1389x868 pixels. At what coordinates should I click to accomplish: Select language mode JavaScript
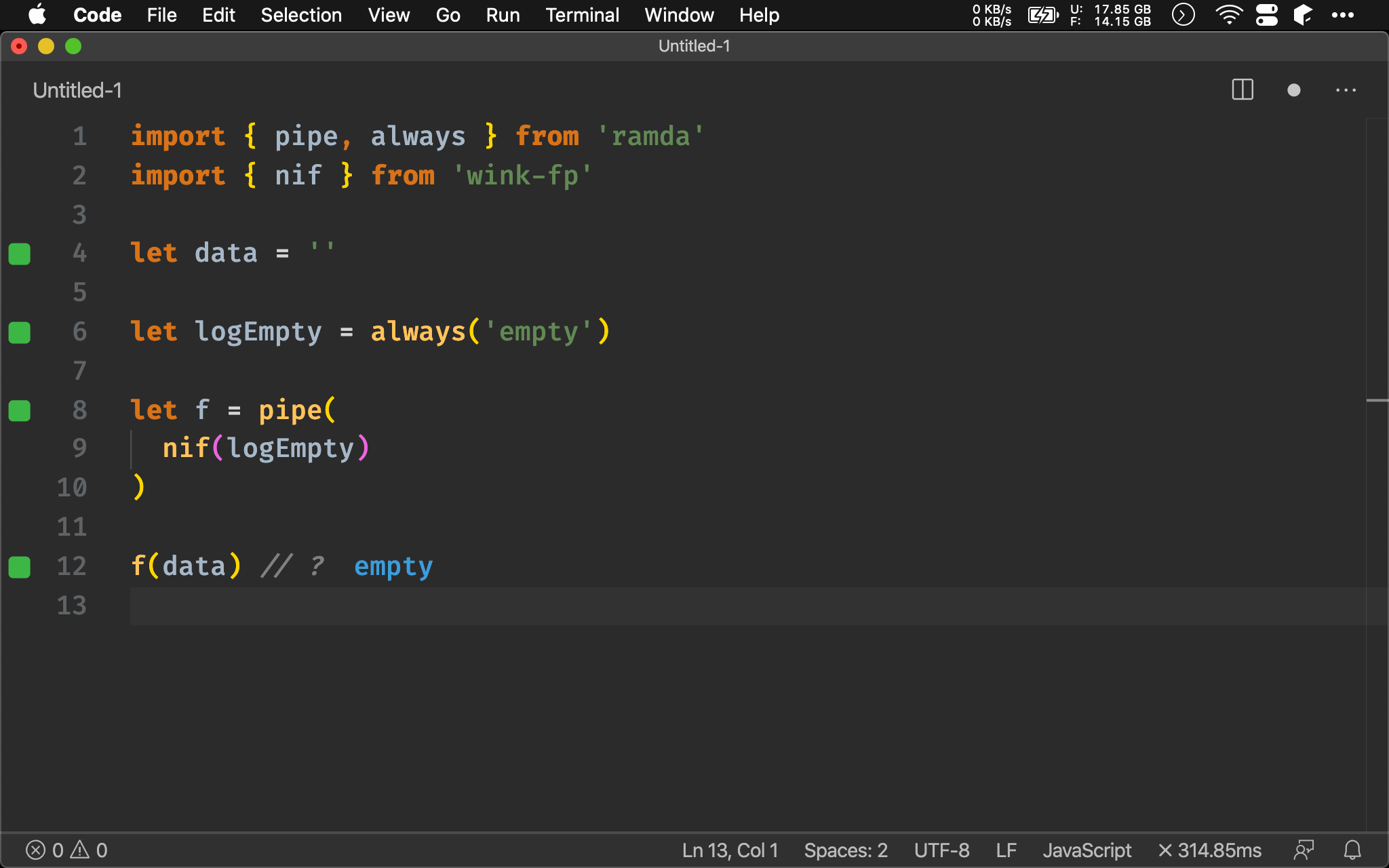(x=1087, y=850)
